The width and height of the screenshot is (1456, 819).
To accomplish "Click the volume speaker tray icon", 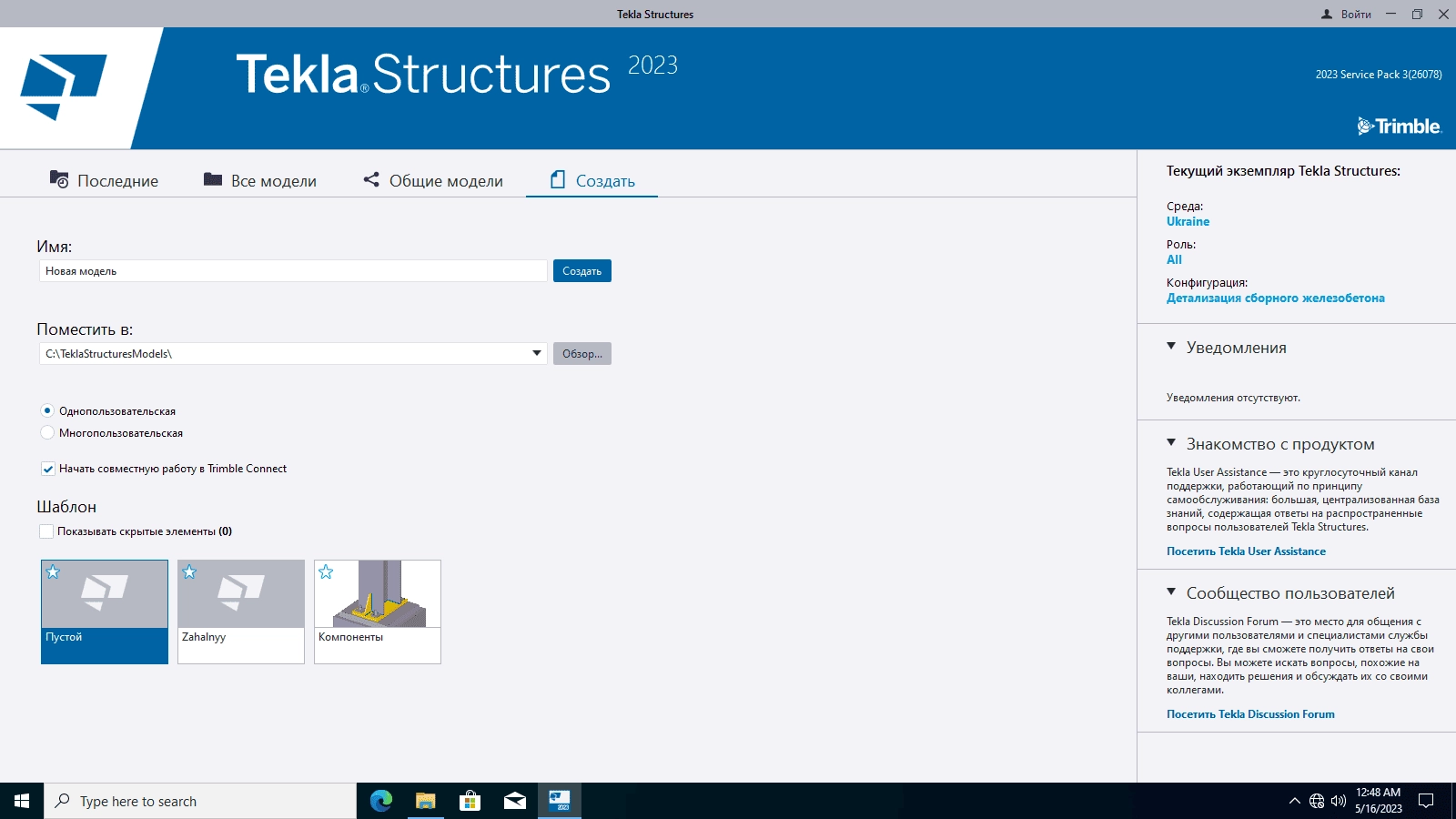I will (x=1339, y=801).
